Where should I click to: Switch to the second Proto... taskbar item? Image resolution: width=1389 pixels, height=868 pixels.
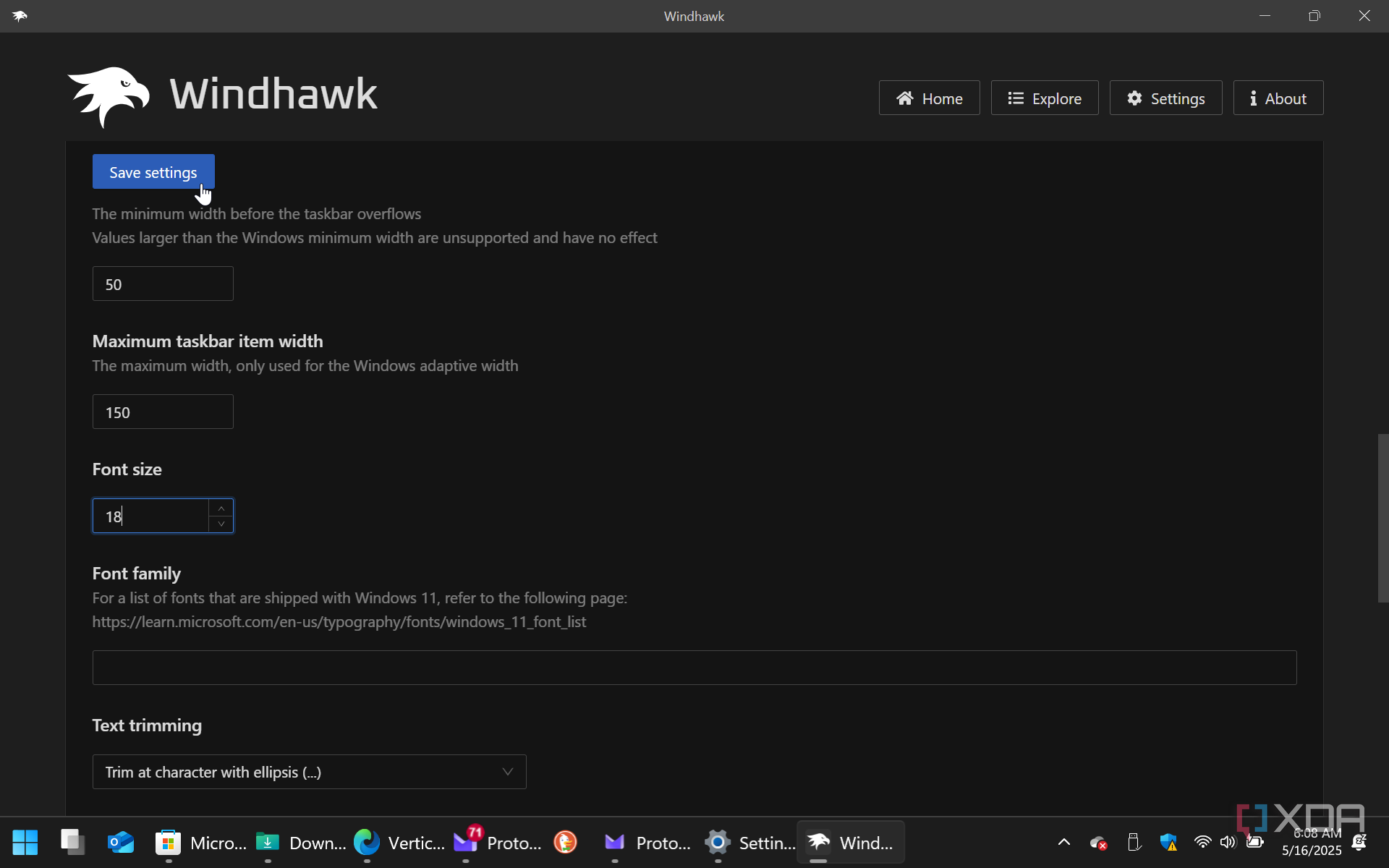[x=648, y=843]
